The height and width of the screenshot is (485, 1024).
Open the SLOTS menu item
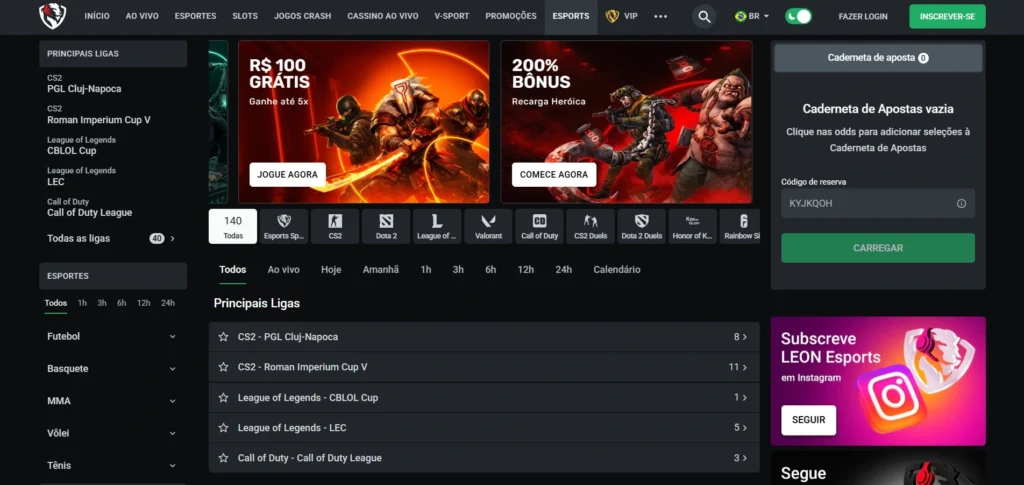point(245,16)
